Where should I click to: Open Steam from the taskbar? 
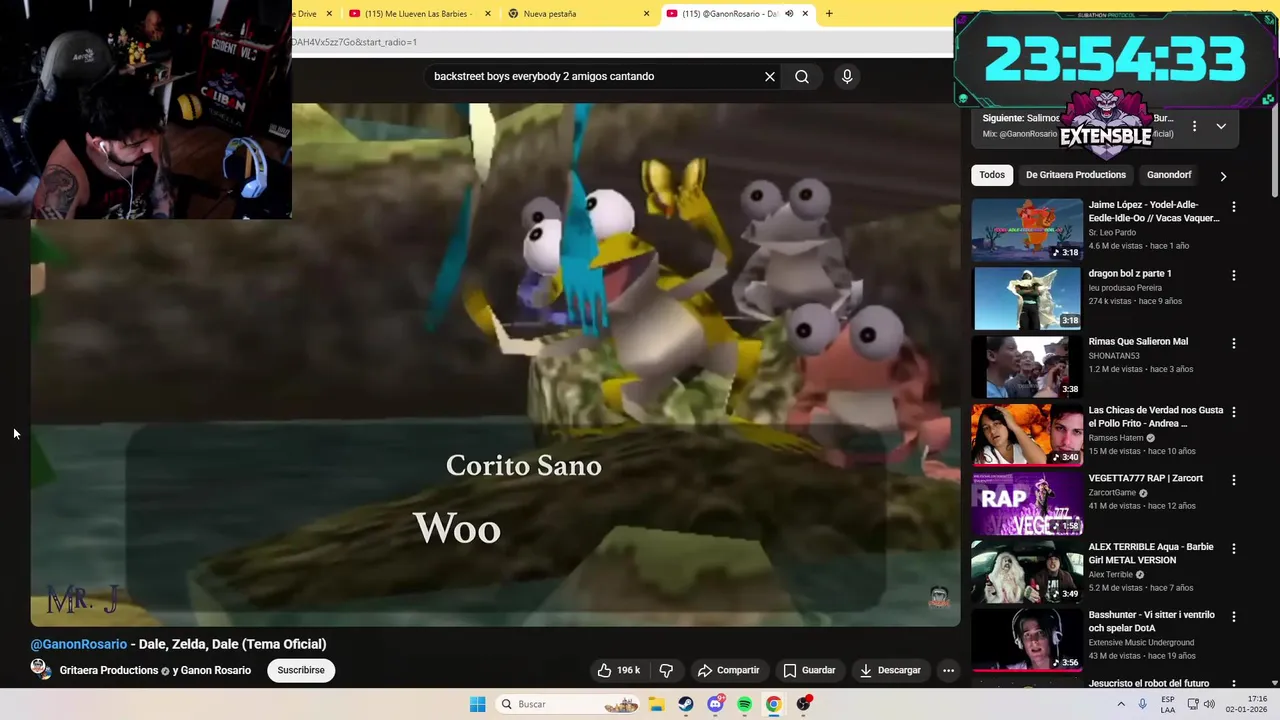(x=686, y=704)
